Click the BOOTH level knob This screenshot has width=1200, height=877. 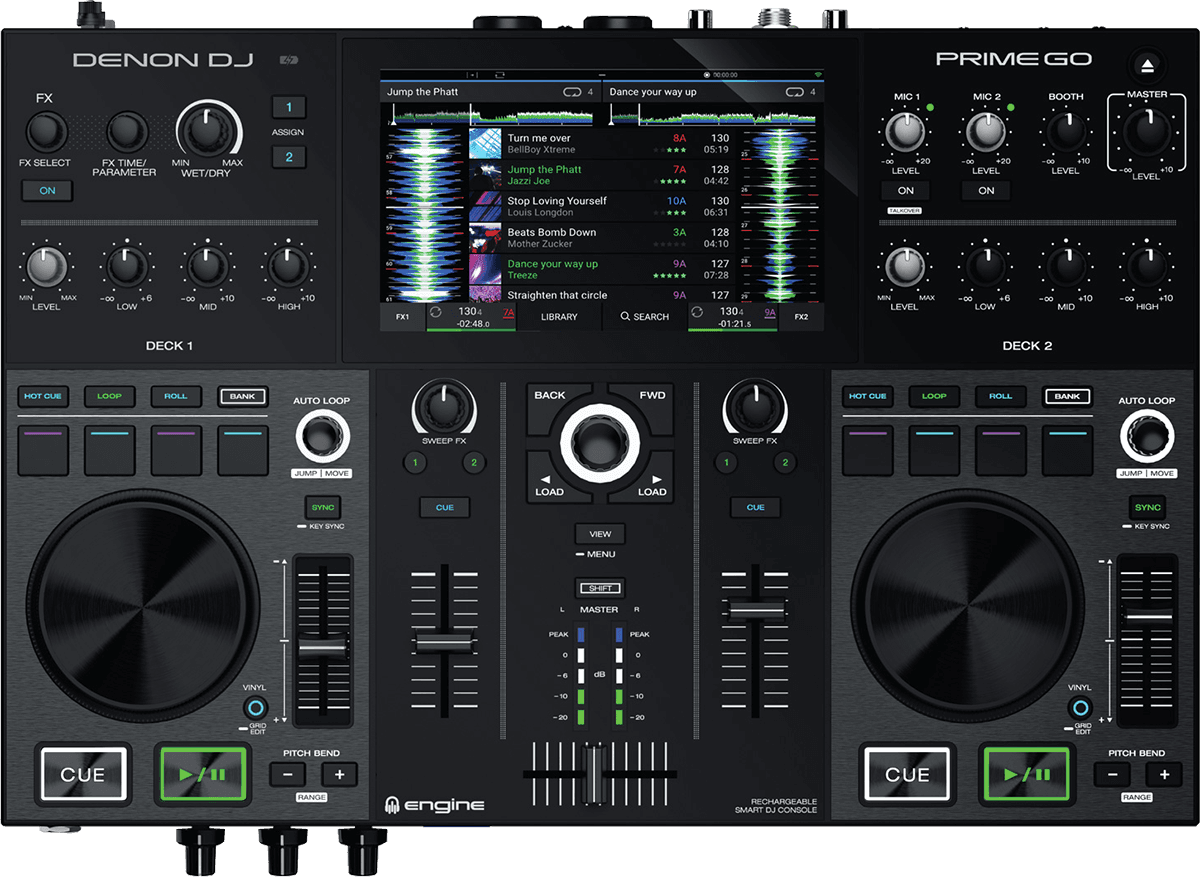[x=1065, y=131]
